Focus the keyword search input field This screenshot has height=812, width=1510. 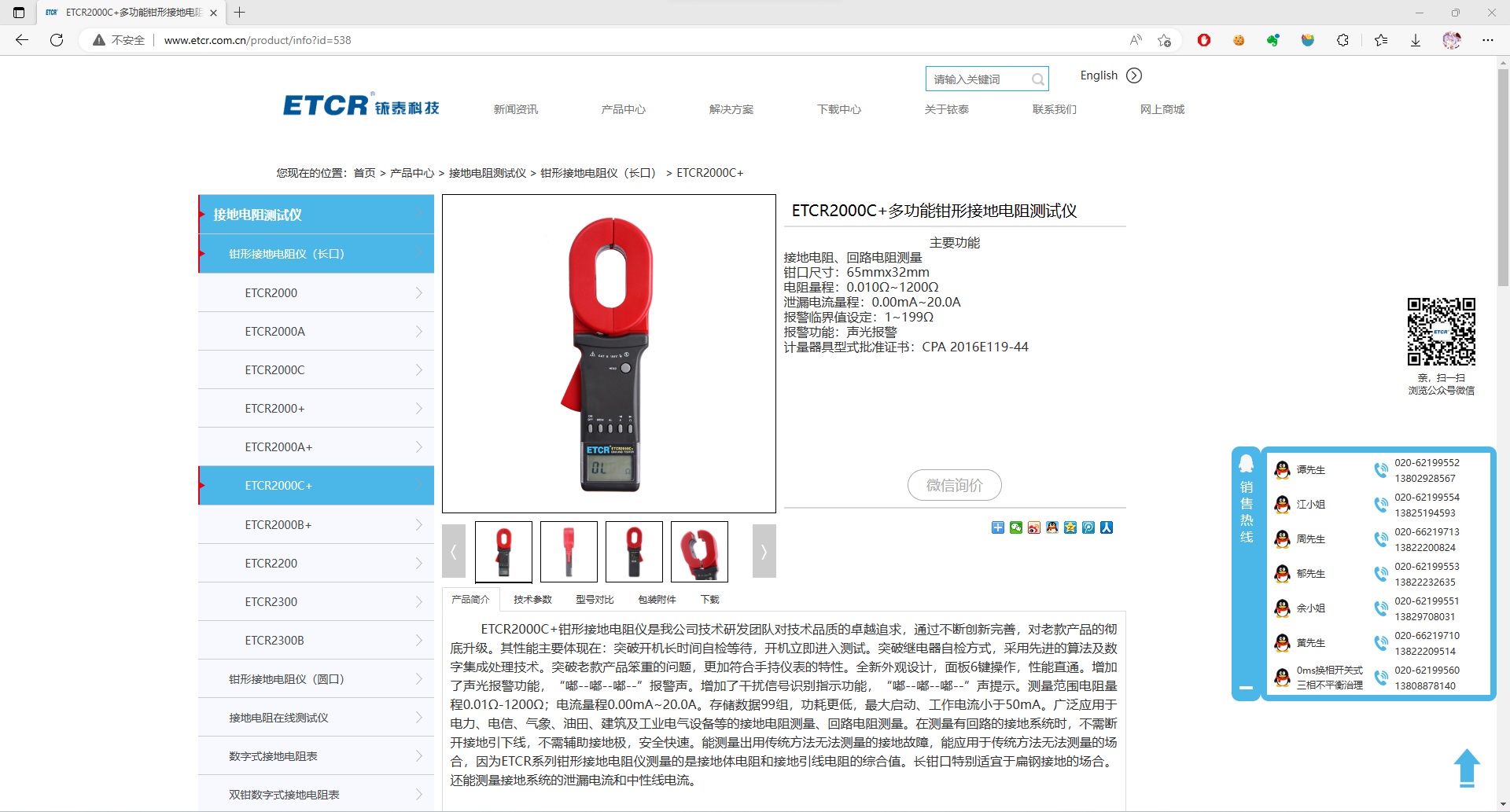click(979, 79)
